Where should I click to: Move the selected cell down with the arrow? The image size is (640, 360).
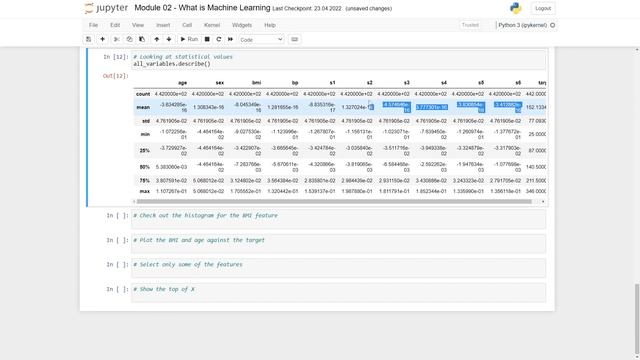(x=169, y=39)
